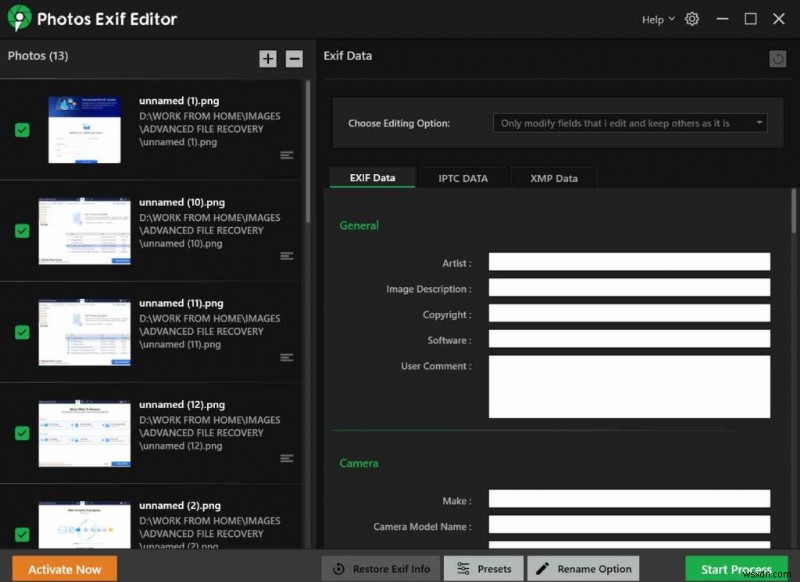The width and height of the screenshot is (800, 582).
Task: Expand the Help menu
Action: tap(656, 18)
